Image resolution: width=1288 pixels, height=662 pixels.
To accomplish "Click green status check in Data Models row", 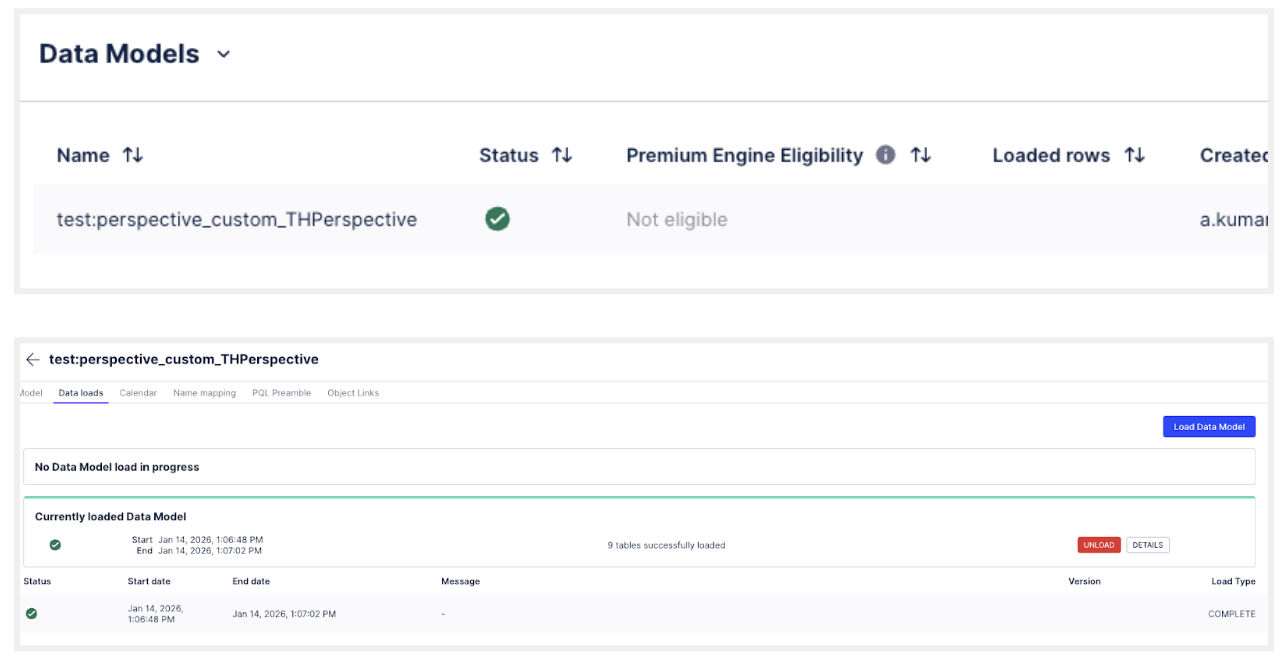I will click(497, 218).
